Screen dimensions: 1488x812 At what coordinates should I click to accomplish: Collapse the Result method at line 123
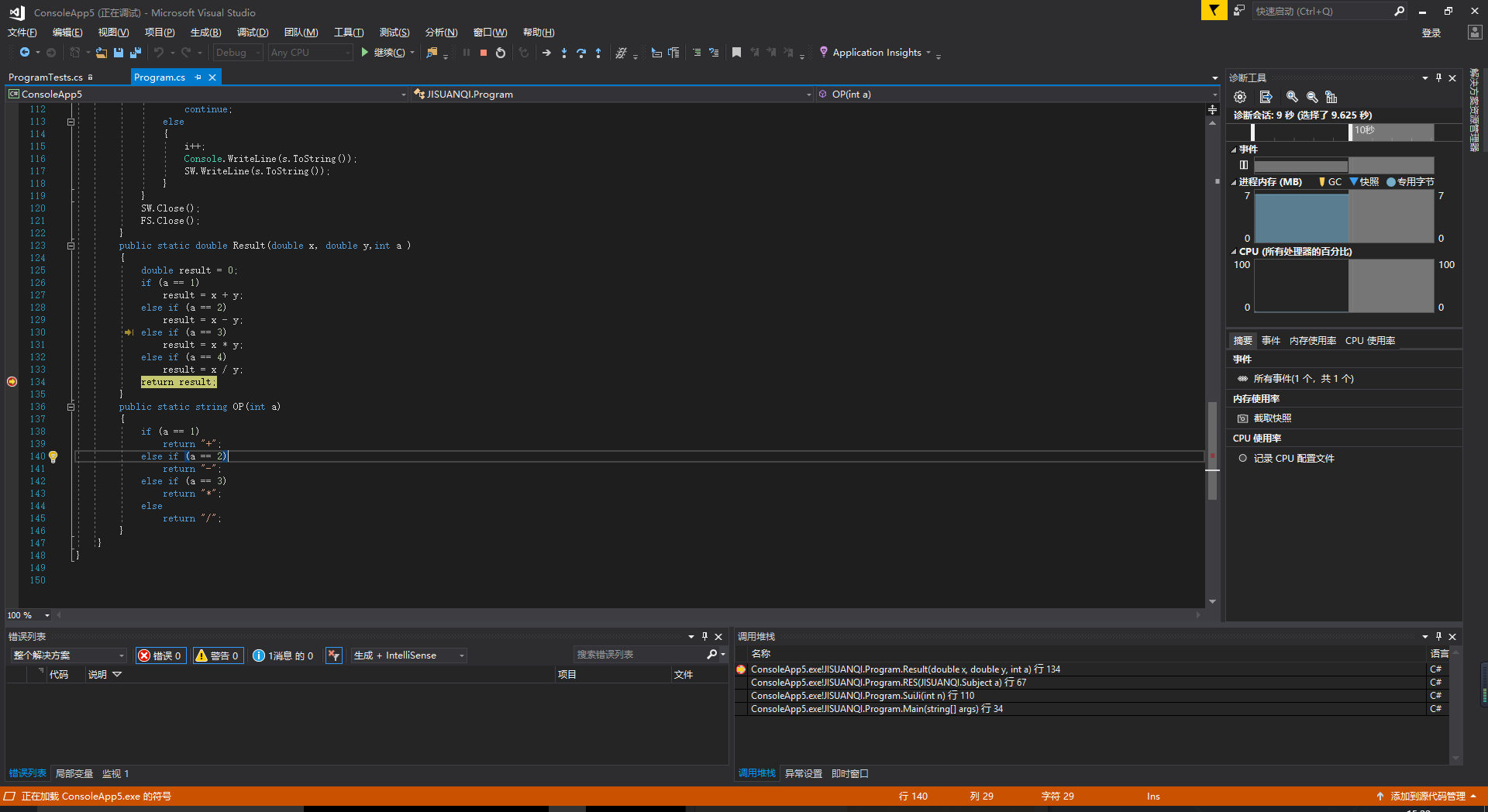[71, 246]
